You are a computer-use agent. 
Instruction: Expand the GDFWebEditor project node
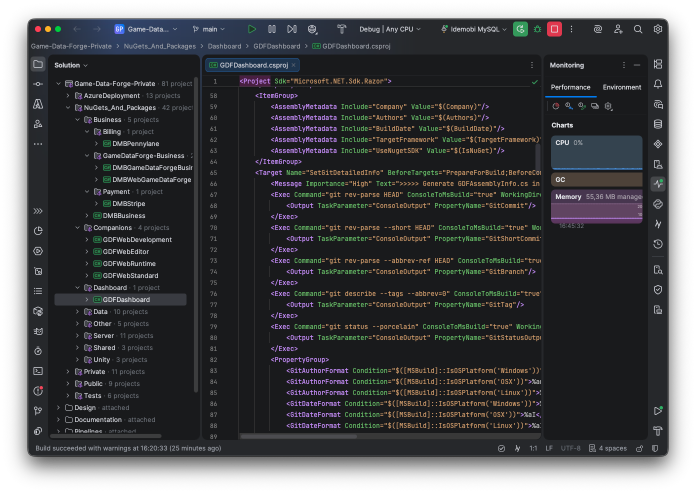click(87, 252)
